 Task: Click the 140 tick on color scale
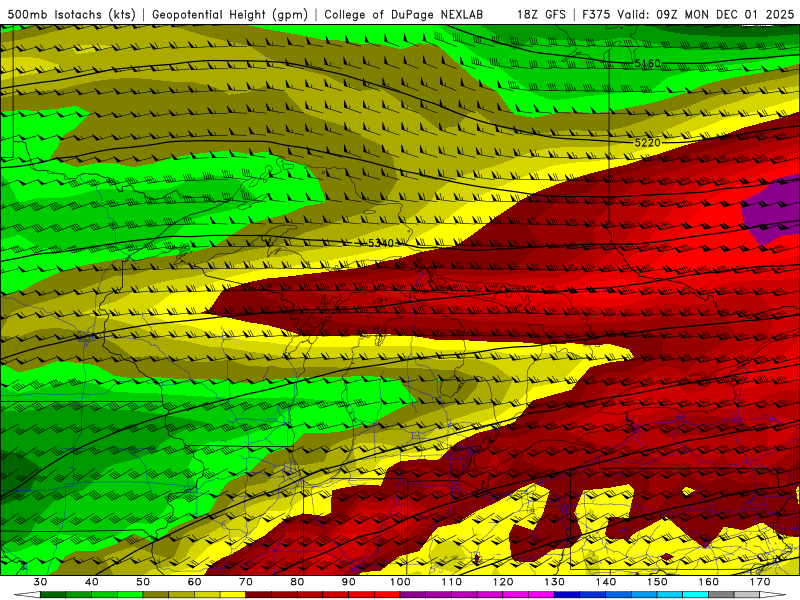pos(606,582)
